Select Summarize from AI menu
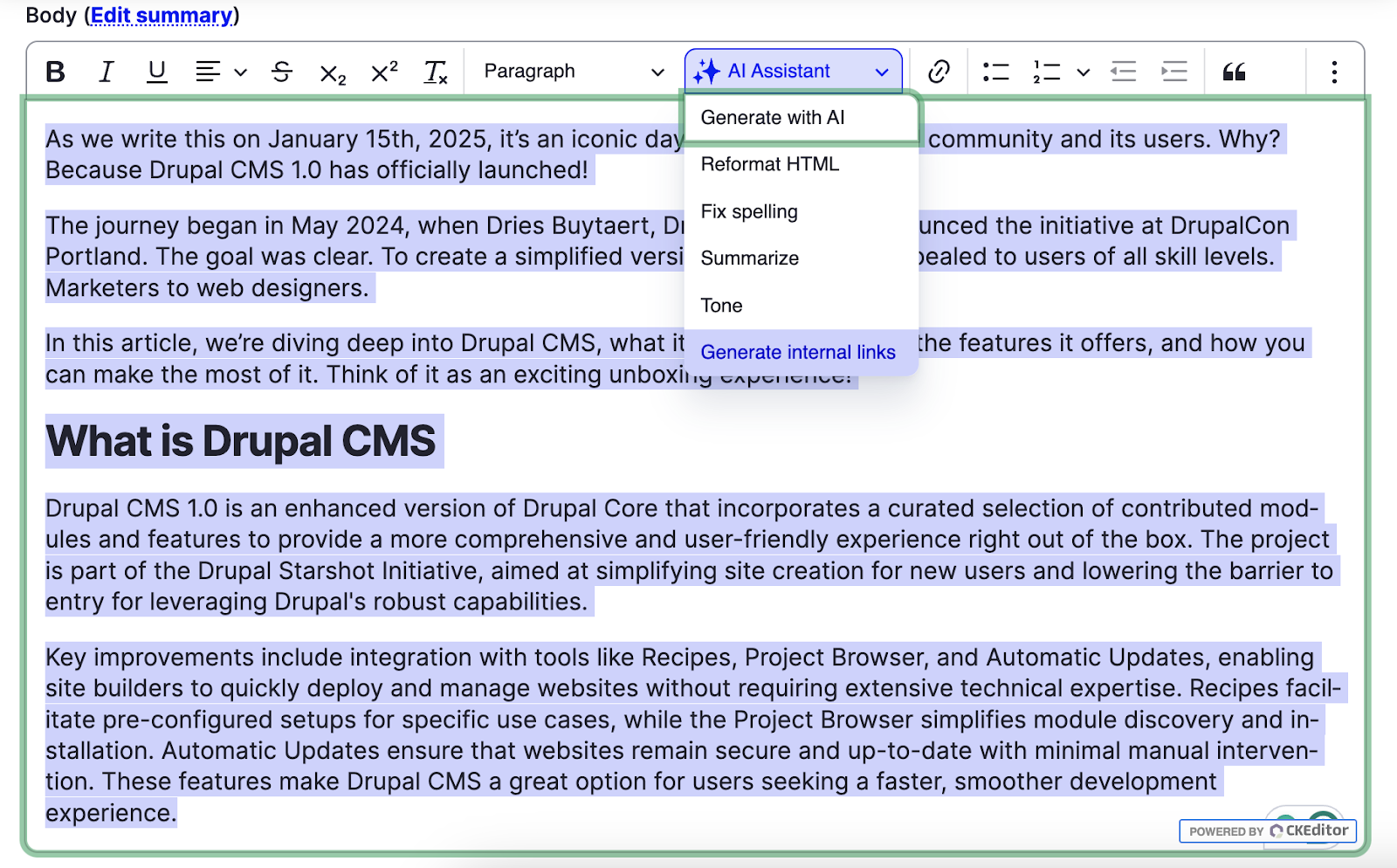The image size is (1397, 868). pyautogui.click(x=802, y=258)
